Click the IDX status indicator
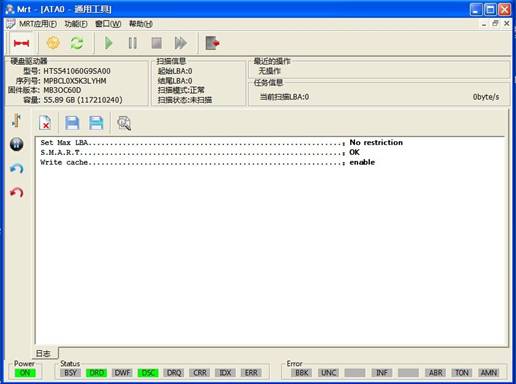516x384 pixels. tap(226, 373)
